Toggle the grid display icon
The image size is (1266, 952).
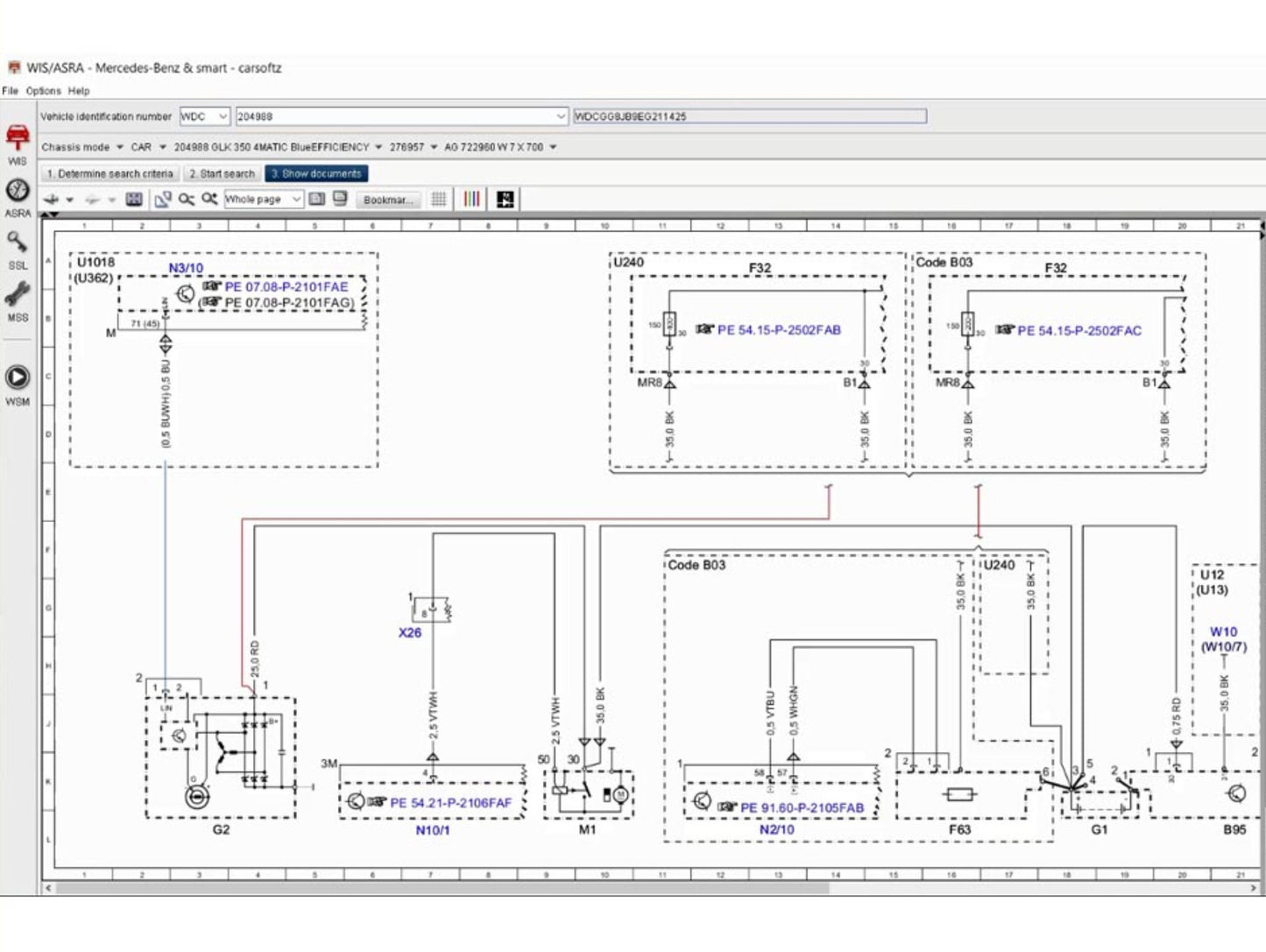pos(439,200)
